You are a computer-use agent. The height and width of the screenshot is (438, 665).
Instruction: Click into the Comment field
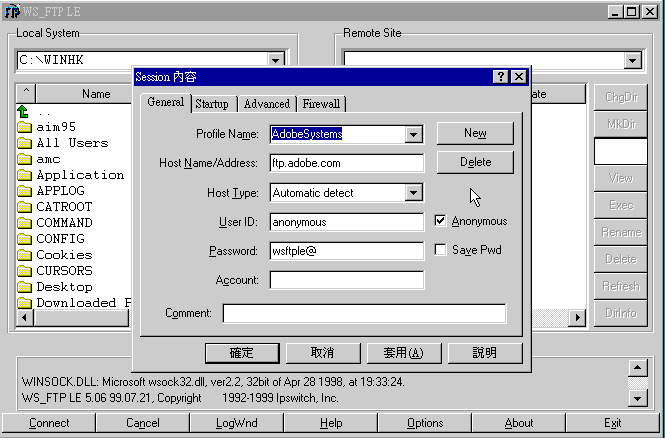(364, 313)
